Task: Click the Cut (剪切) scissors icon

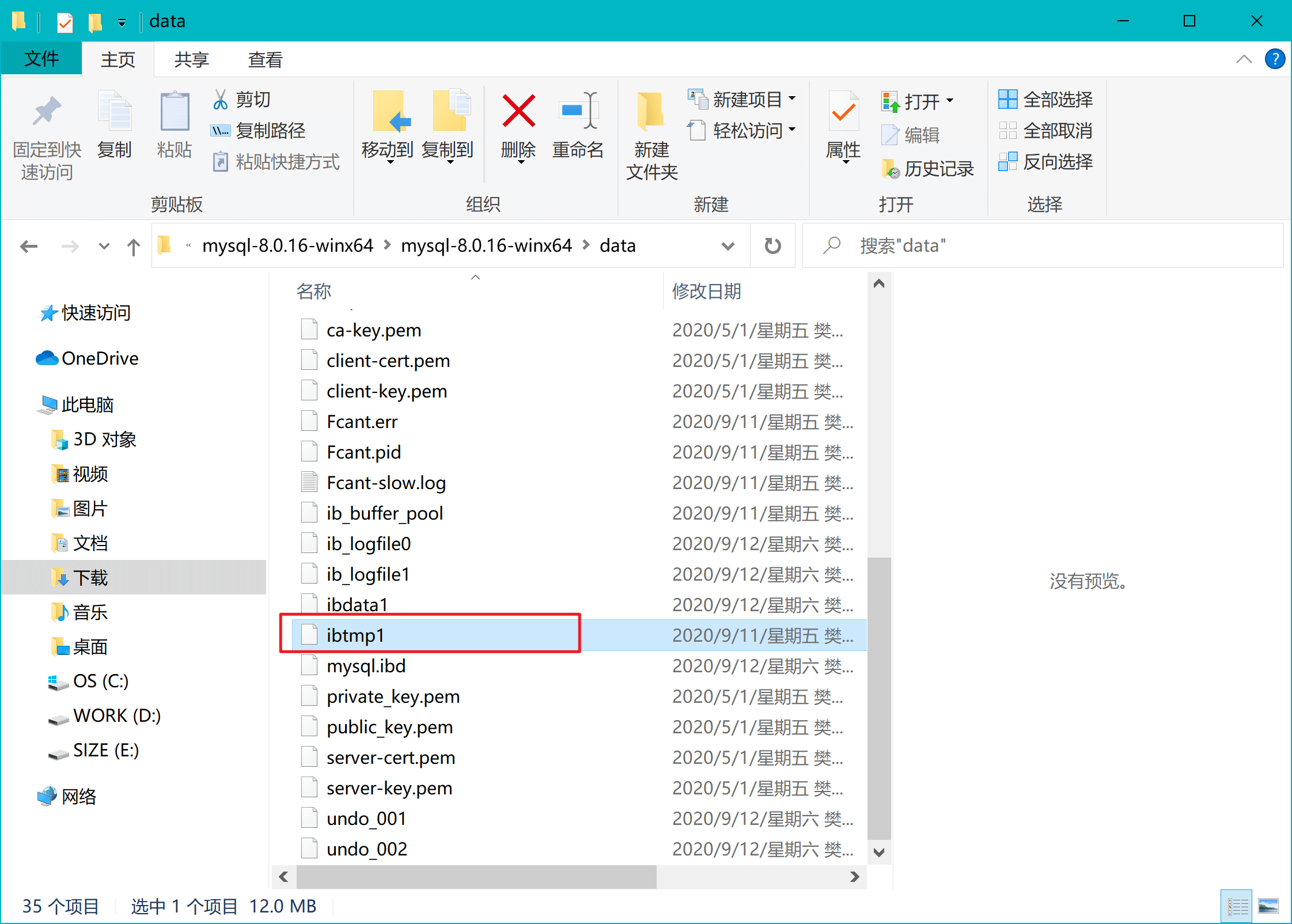Action: pos(220,100)
